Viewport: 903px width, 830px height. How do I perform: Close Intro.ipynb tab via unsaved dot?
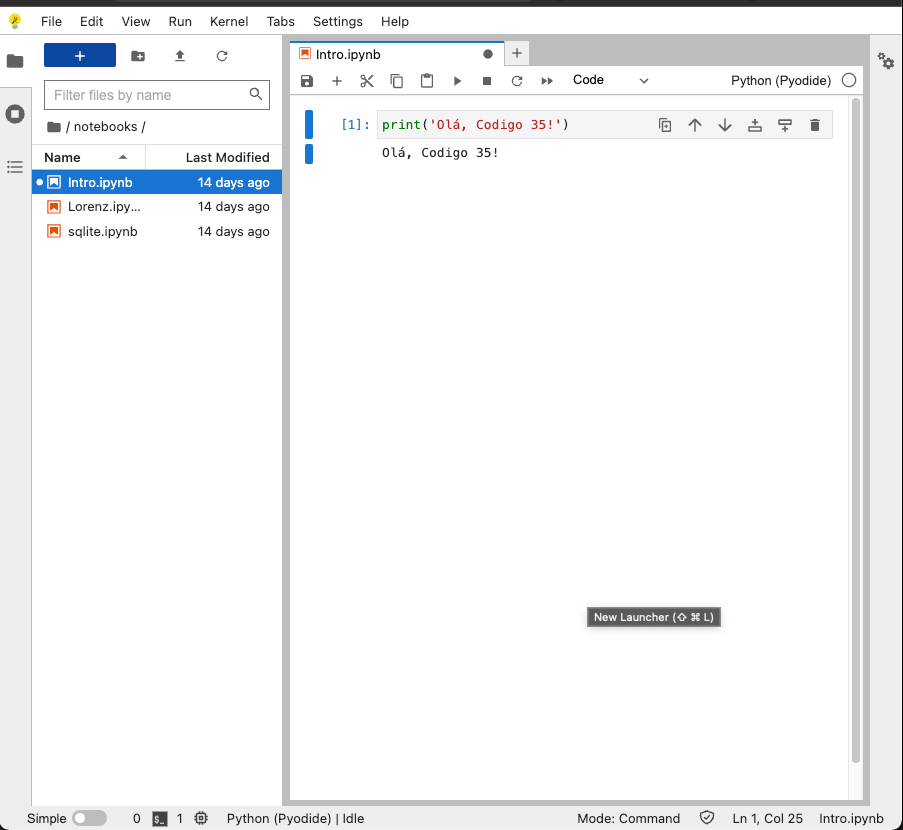pos(488,54)
